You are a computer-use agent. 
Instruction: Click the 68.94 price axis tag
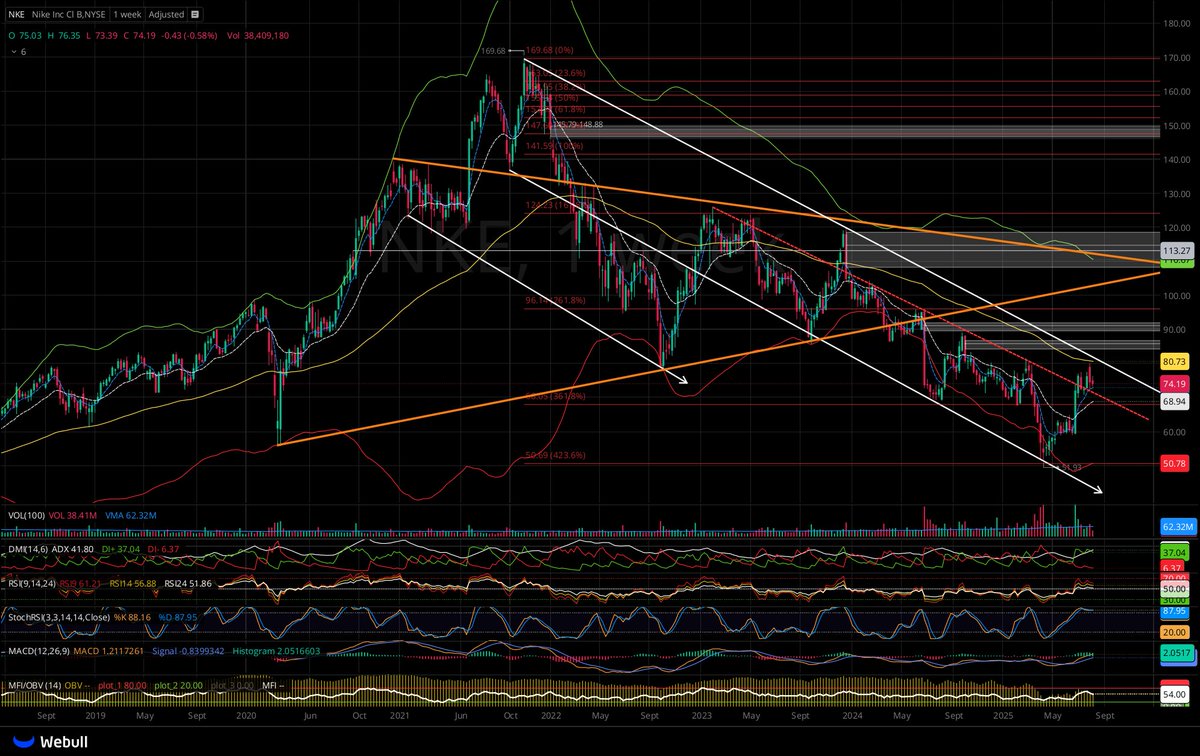click(x=1174, y=401)
